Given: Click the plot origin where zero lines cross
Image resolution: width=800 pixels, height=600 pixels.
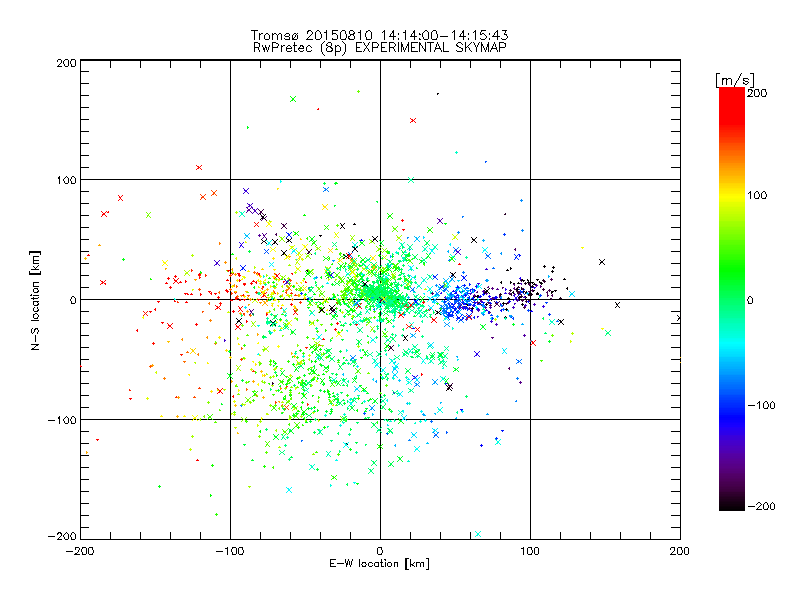Looking at the screenshot, I should 380,299.
